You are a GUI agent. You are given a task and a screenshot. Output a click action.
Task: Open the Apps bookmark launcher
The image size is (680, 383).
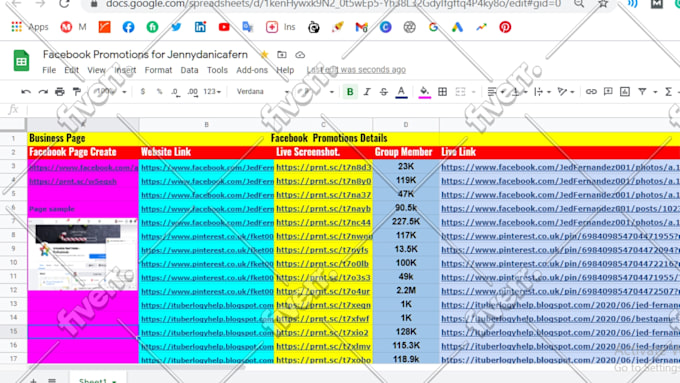pyautogui.click(x=29, y=27)
